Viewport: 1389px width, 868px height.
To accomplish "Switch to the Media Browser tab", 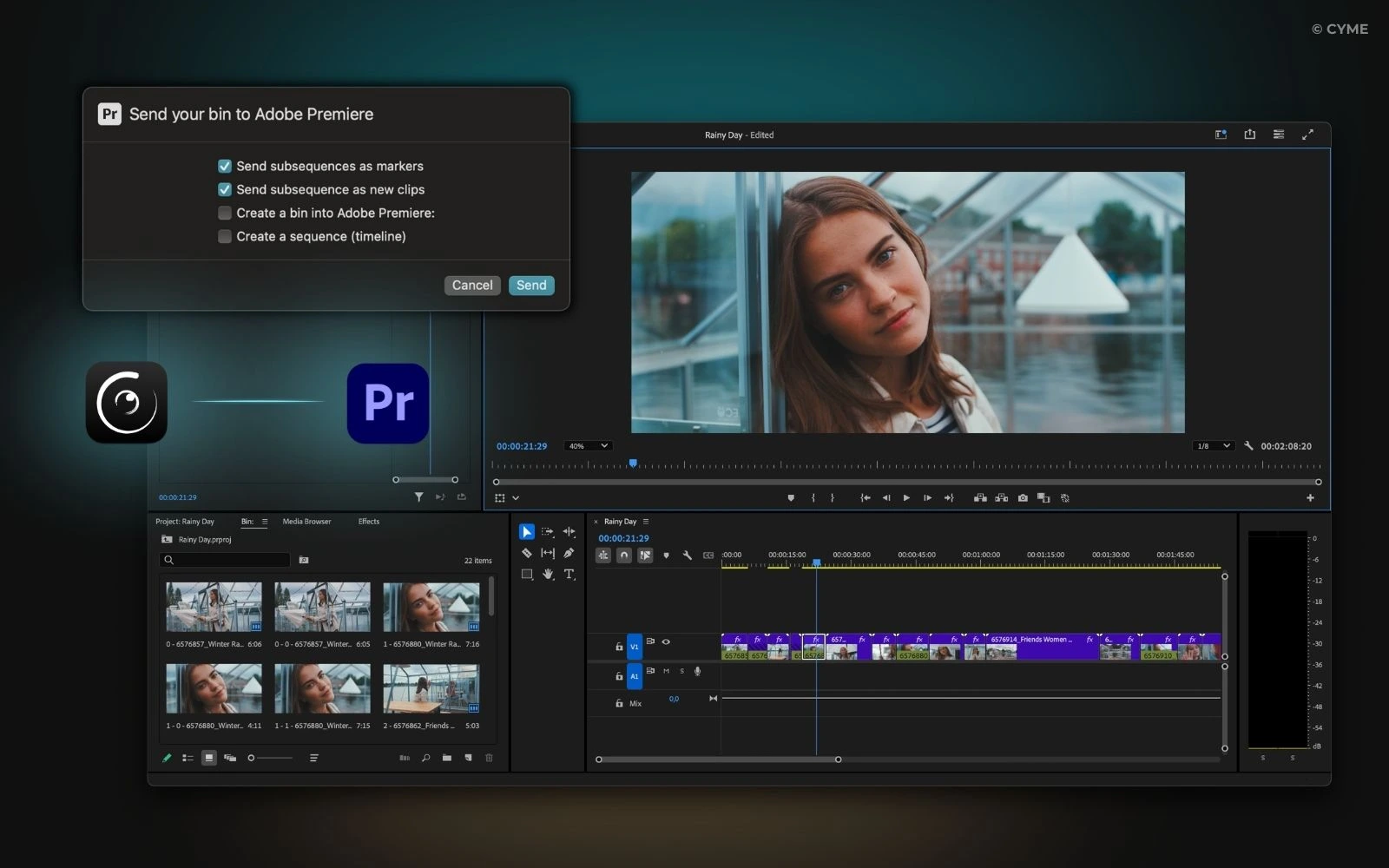I will 306,522.
